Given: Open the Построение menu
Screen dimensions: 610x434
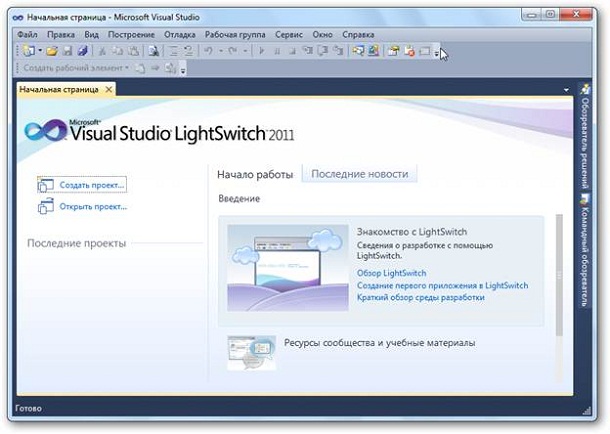Looking at the screenshot, I should (131, 34).
